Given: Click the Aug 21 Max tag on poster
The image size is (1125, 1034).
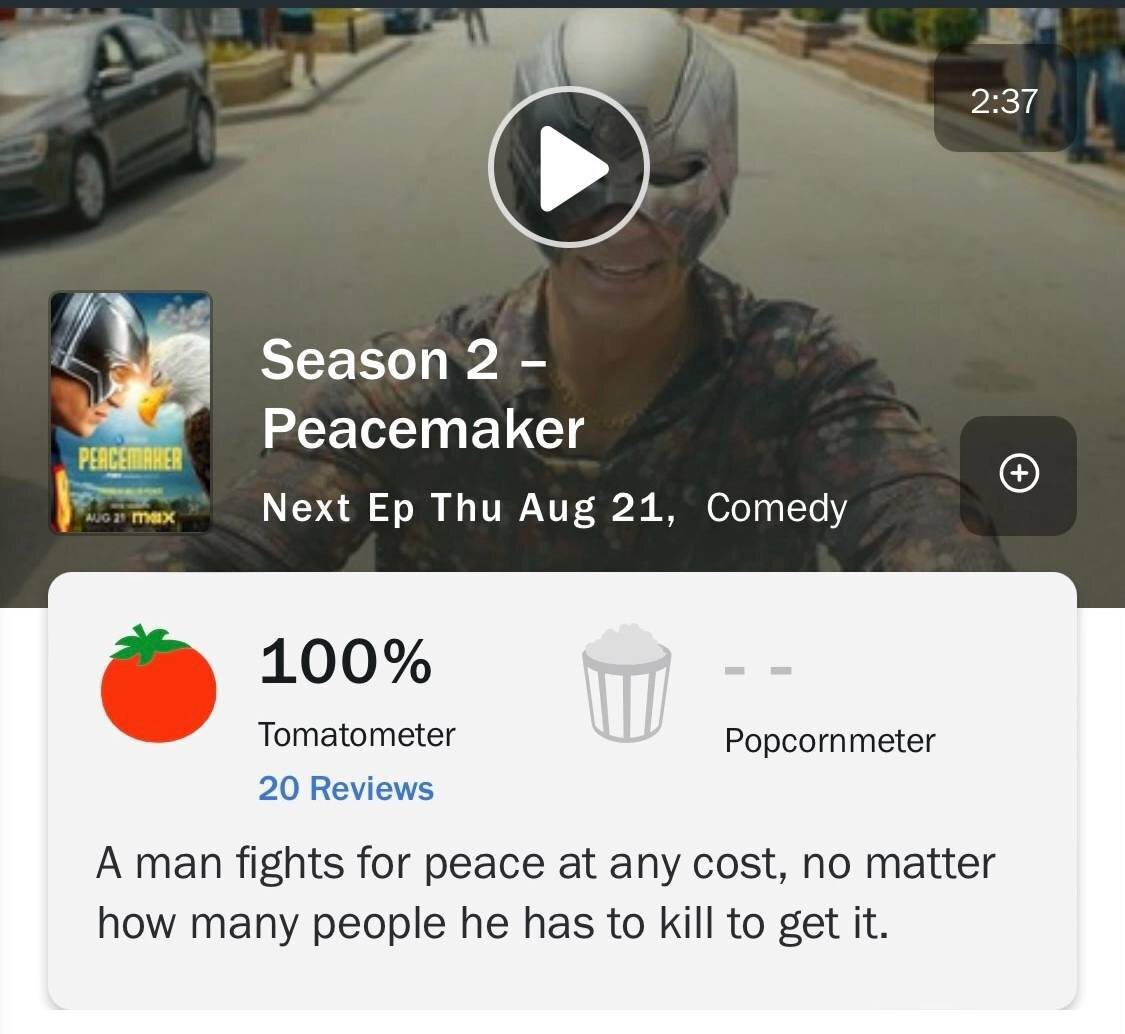Looking at the screenshot, I should 130,517.
